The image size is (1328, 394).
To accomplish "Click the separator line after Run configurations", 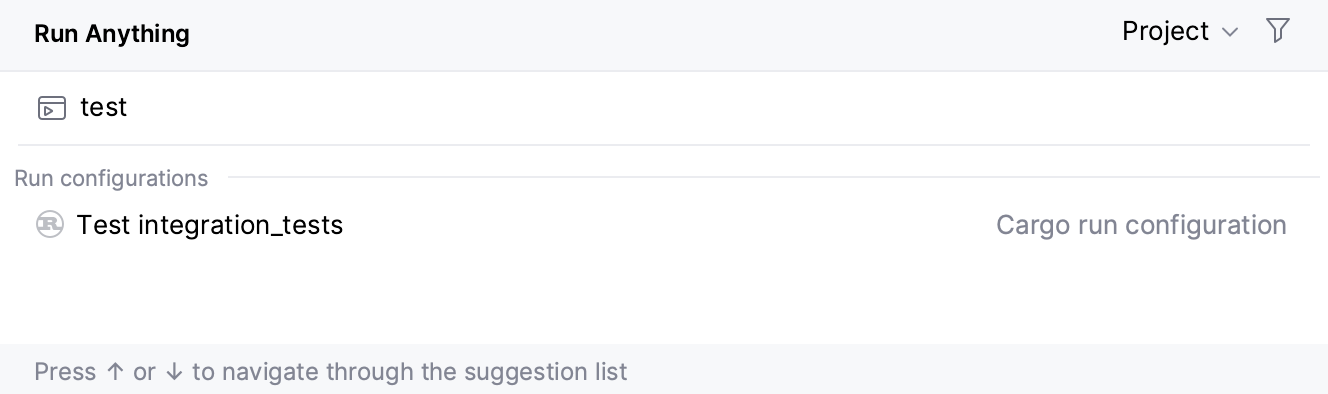I will click(x=773, y=178).
